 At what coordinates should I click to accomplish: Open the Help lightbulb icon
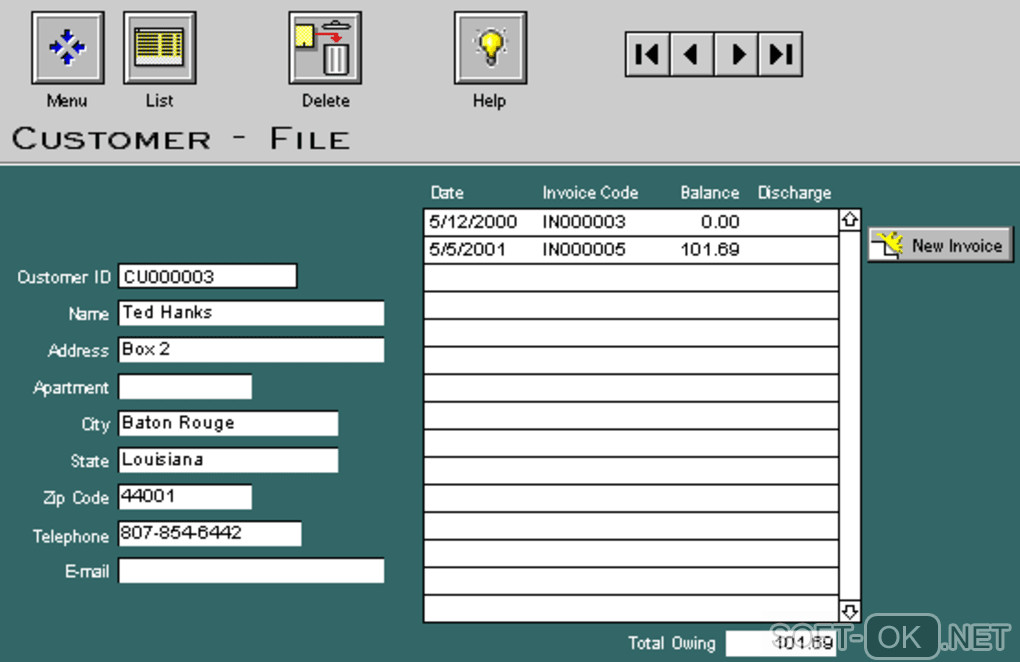pos(490,47)
